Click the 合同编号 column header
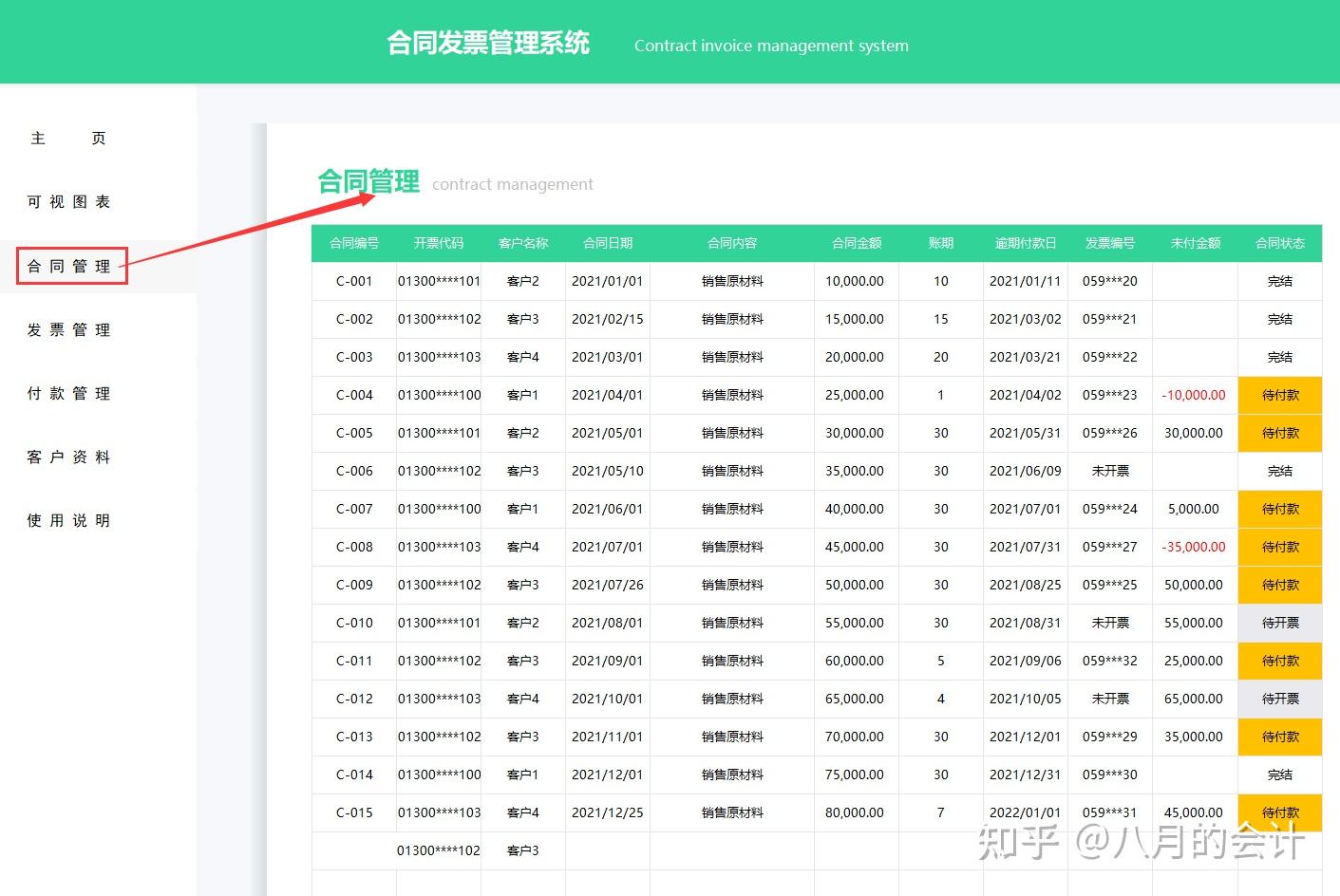This screenshot has height=896, width=1340. (x=354, y=243)
